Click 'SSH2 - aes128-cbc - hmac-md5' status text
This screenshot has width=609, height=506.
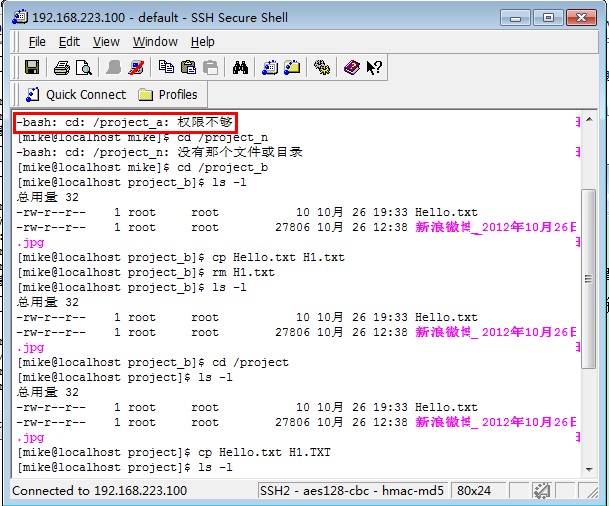point(351,491)
